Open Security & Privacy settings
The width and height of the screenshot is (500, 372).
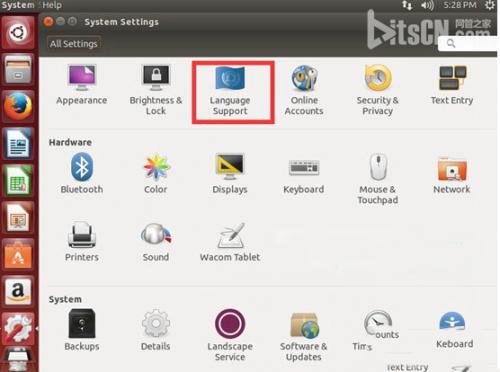click(378, 90)
